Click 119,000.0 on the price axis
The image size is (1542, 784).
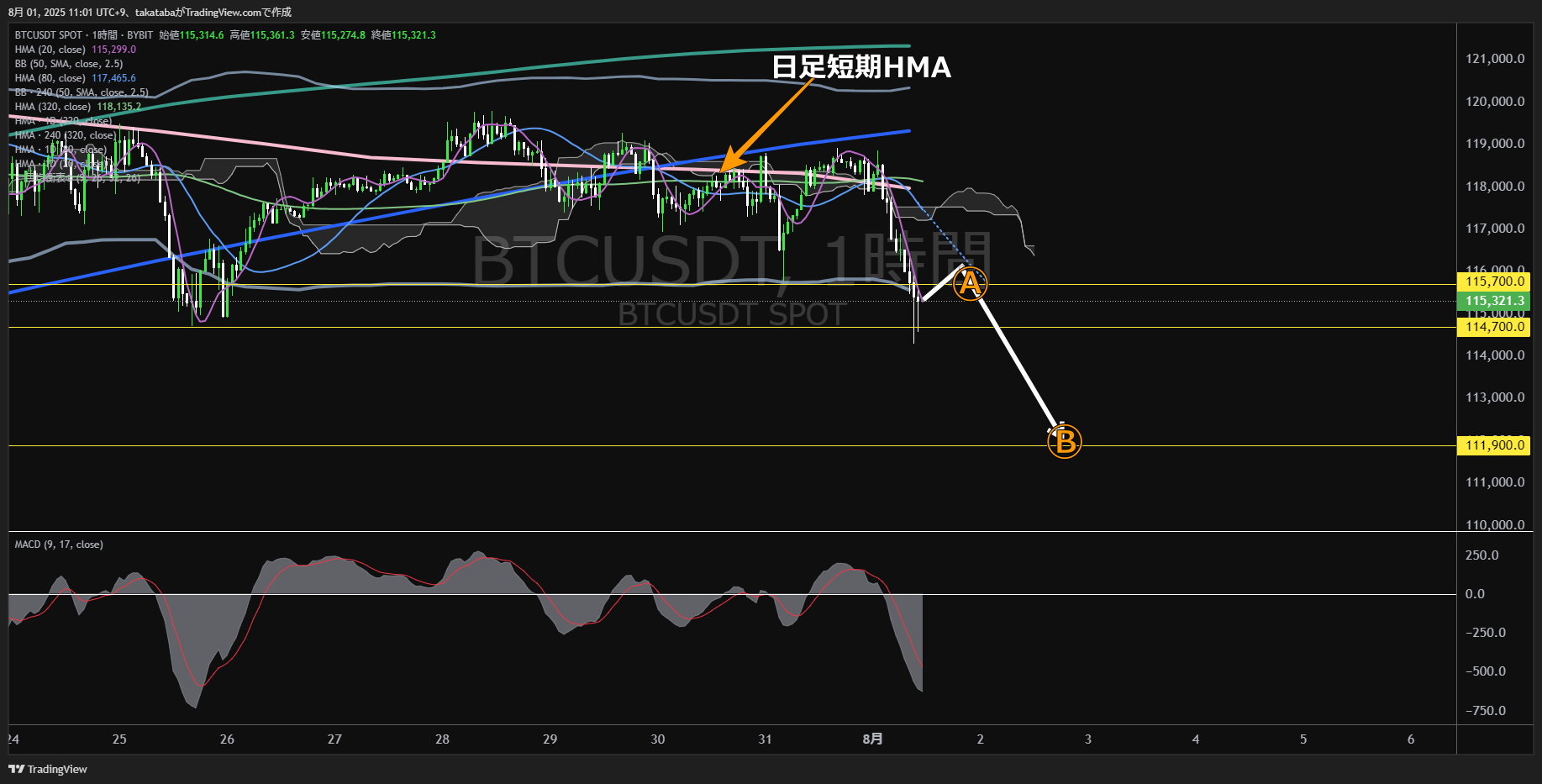coord(1495,144)
